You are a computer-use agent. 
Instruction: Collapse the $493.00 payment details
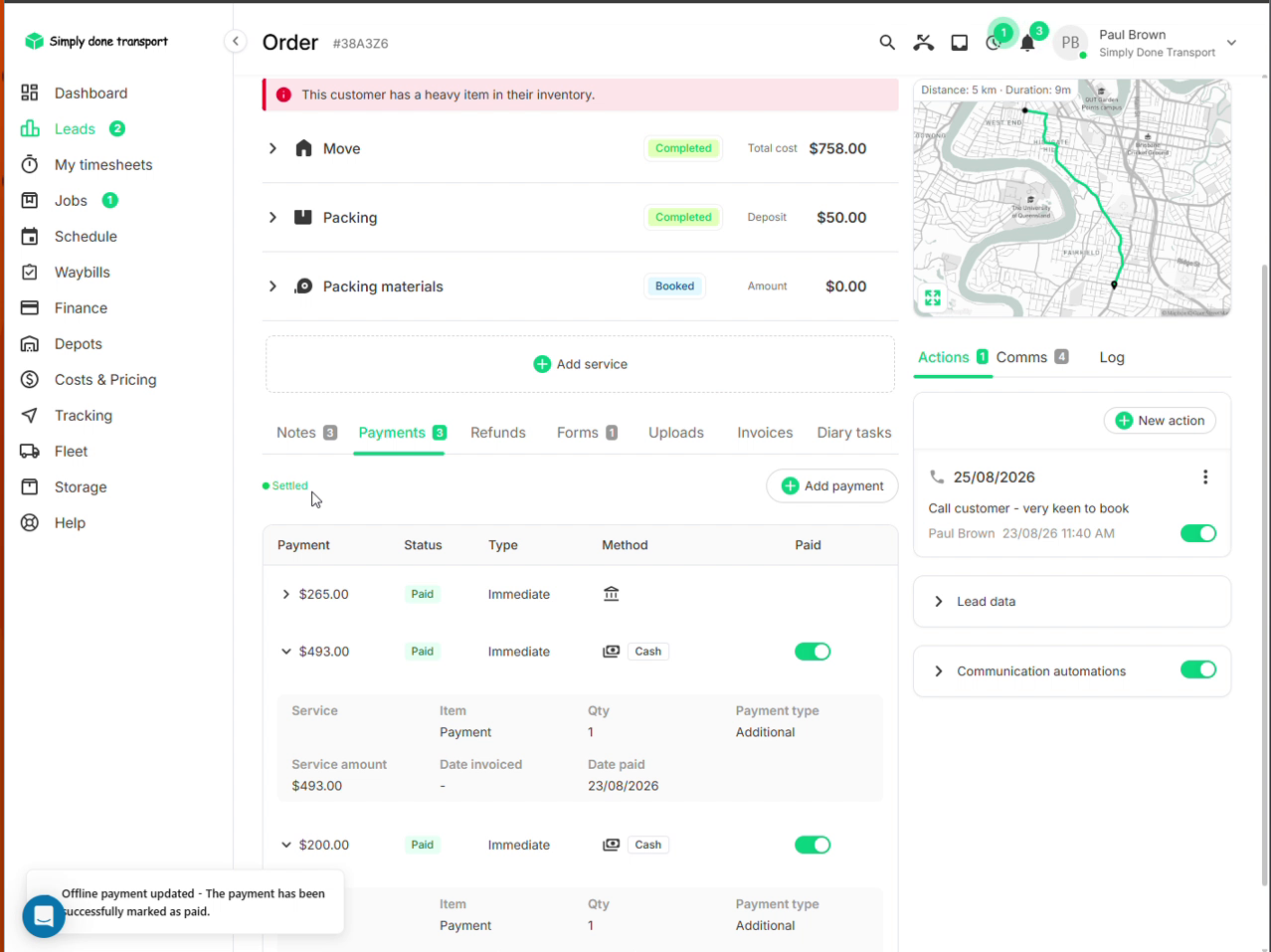click(286, 652)
